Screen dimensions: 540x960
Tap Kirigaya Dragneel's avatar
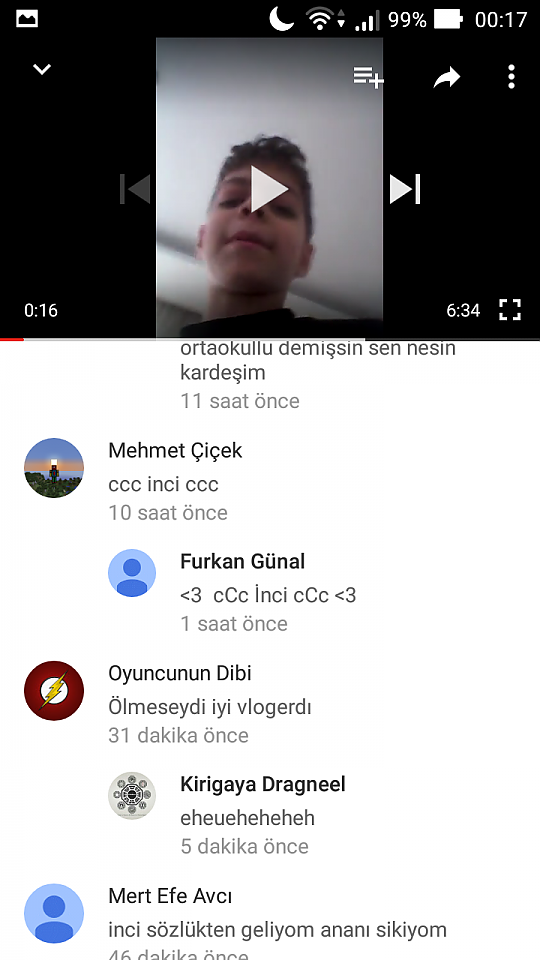point(132,795)
